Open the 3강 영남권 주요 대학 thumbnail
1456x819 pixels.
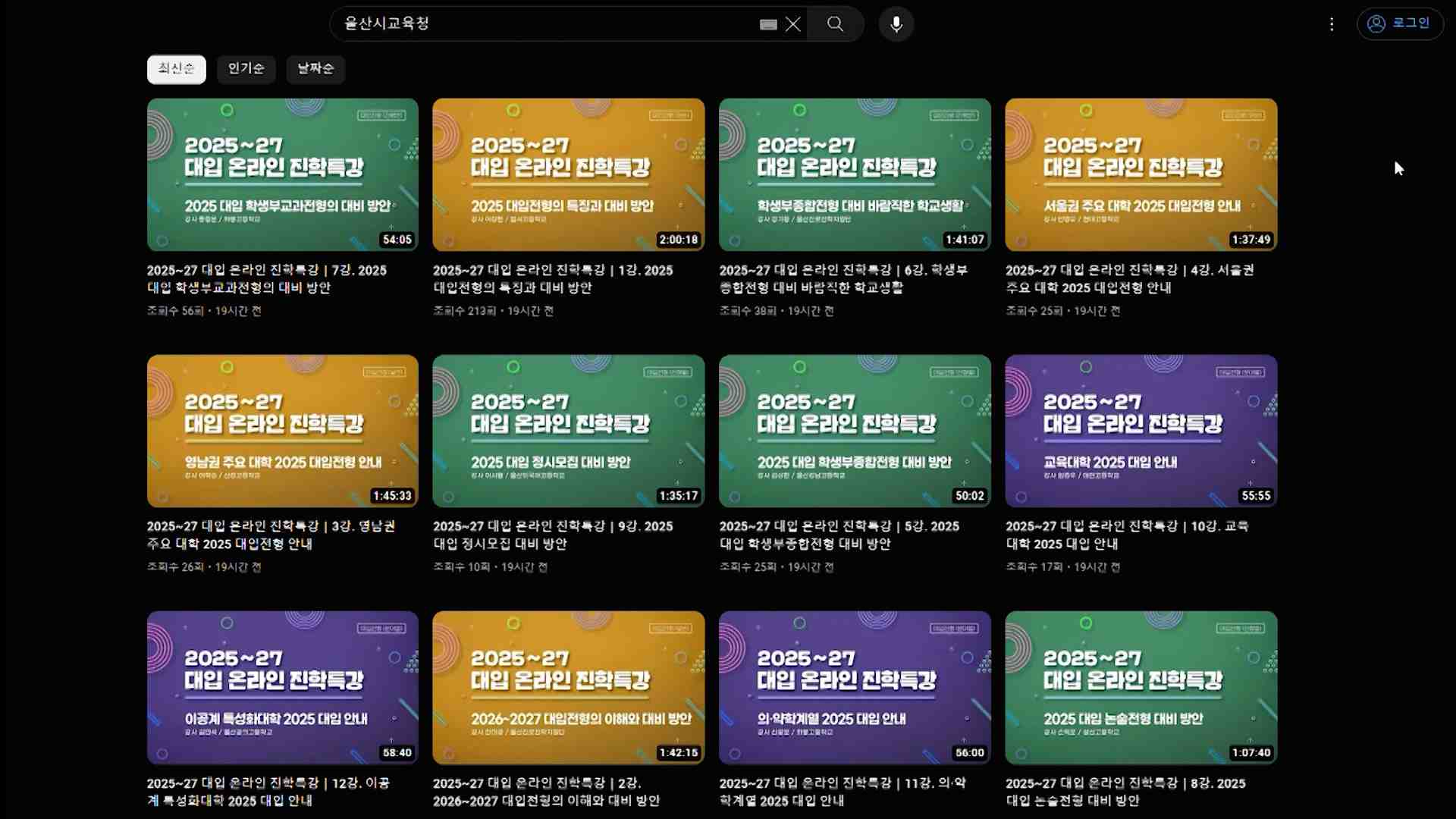pos(282,431)
